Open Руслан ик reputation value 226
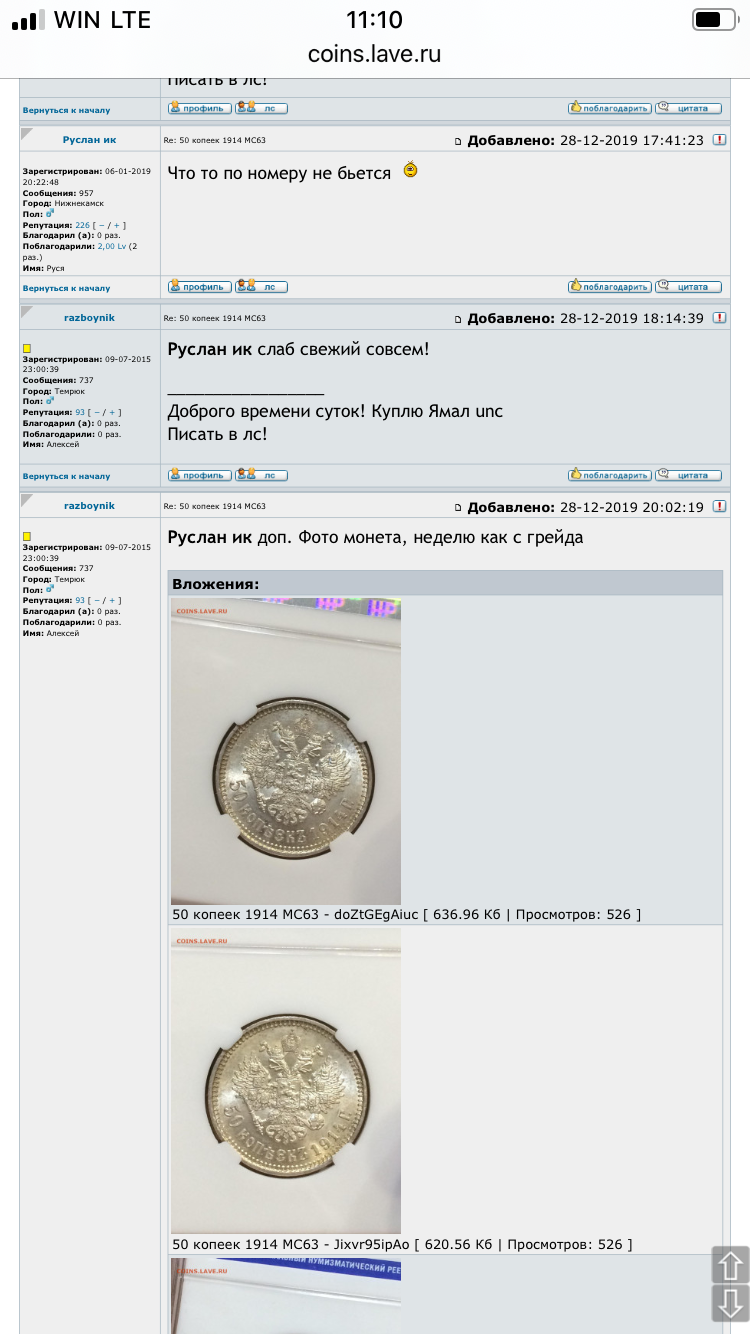Image resolution: width=750 pixels, height=1334 pixels. coord(82,226)
